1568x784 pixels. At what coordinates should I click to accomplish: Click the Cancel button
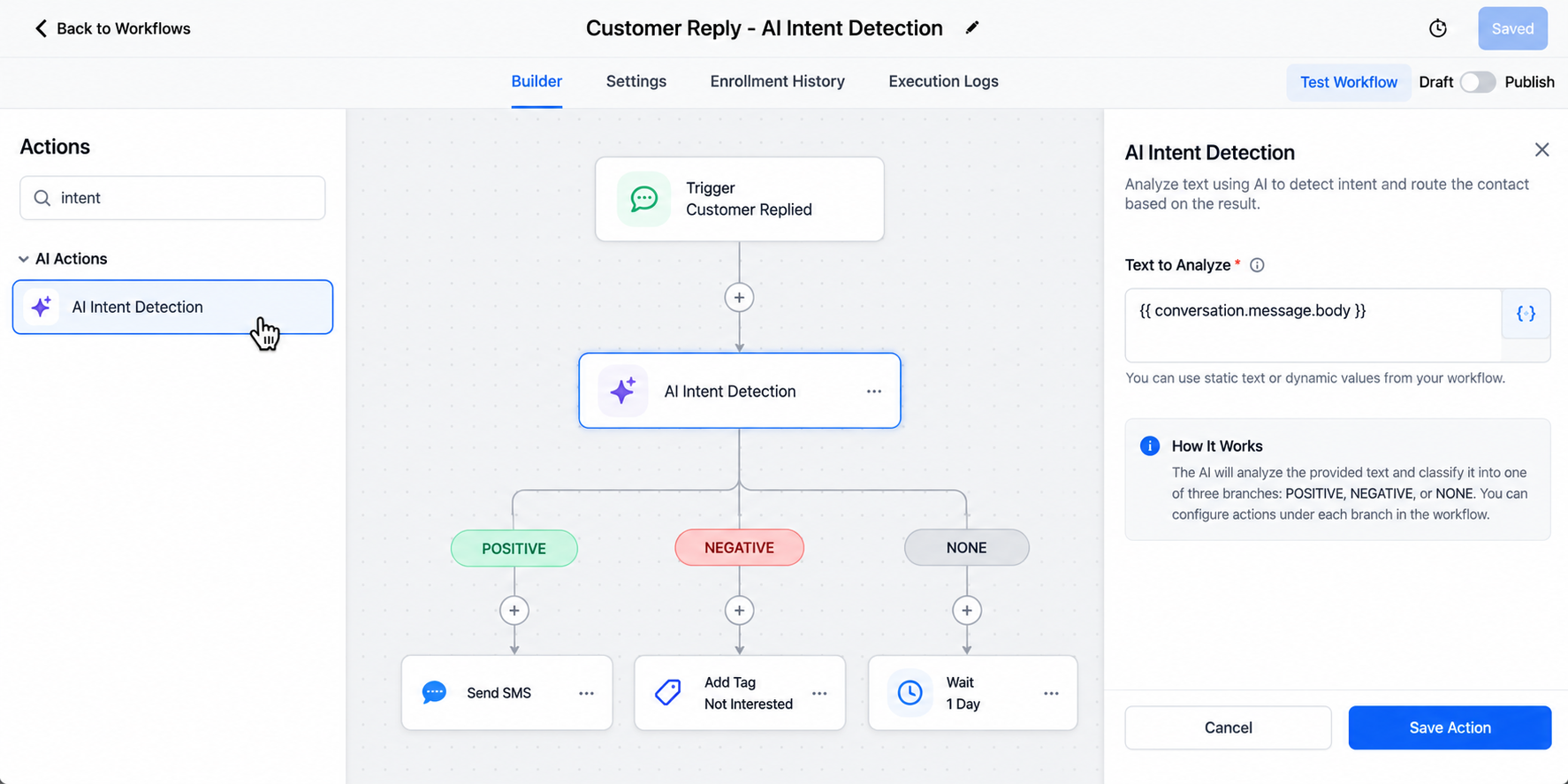[1228, 727]
